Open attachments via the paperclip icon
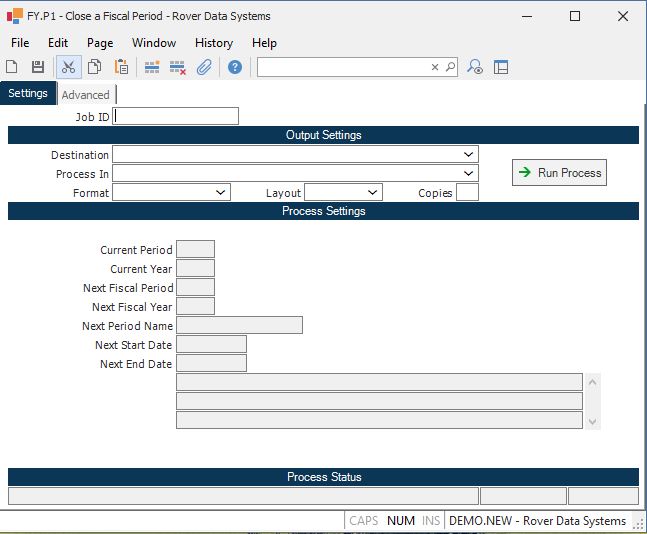 click(204, 67)
